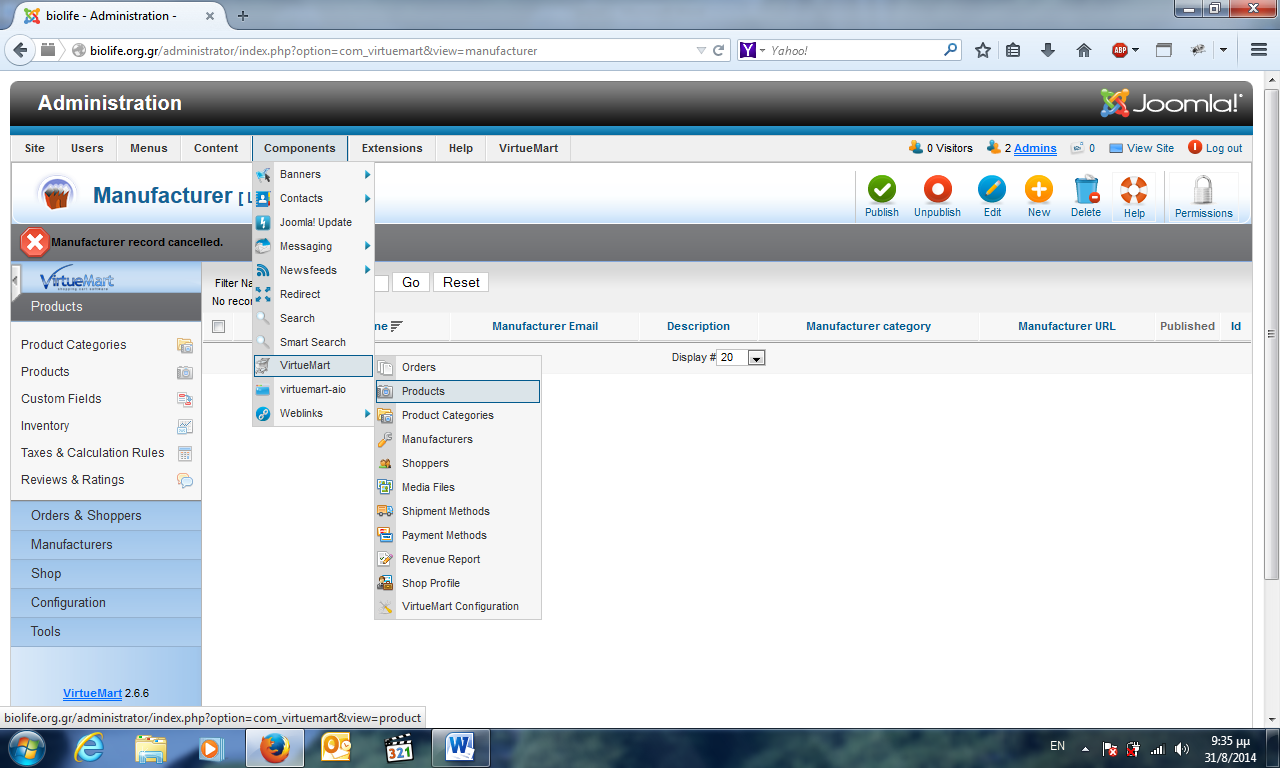Click Taxes & Calculation Rules calculator icon
The image size is (1280, 768).
[x=185, y=453]
